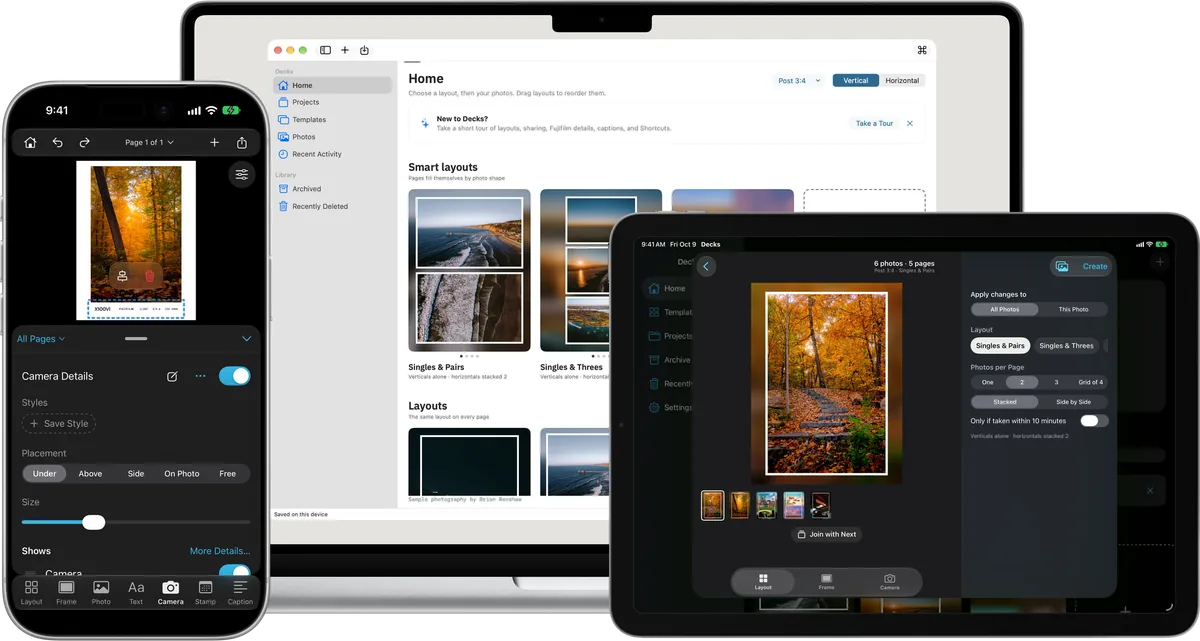Open the Page 1 of 1 dropdown
Image resolution: width=1200 pixels, height=641 pixels.
(149, 143)
